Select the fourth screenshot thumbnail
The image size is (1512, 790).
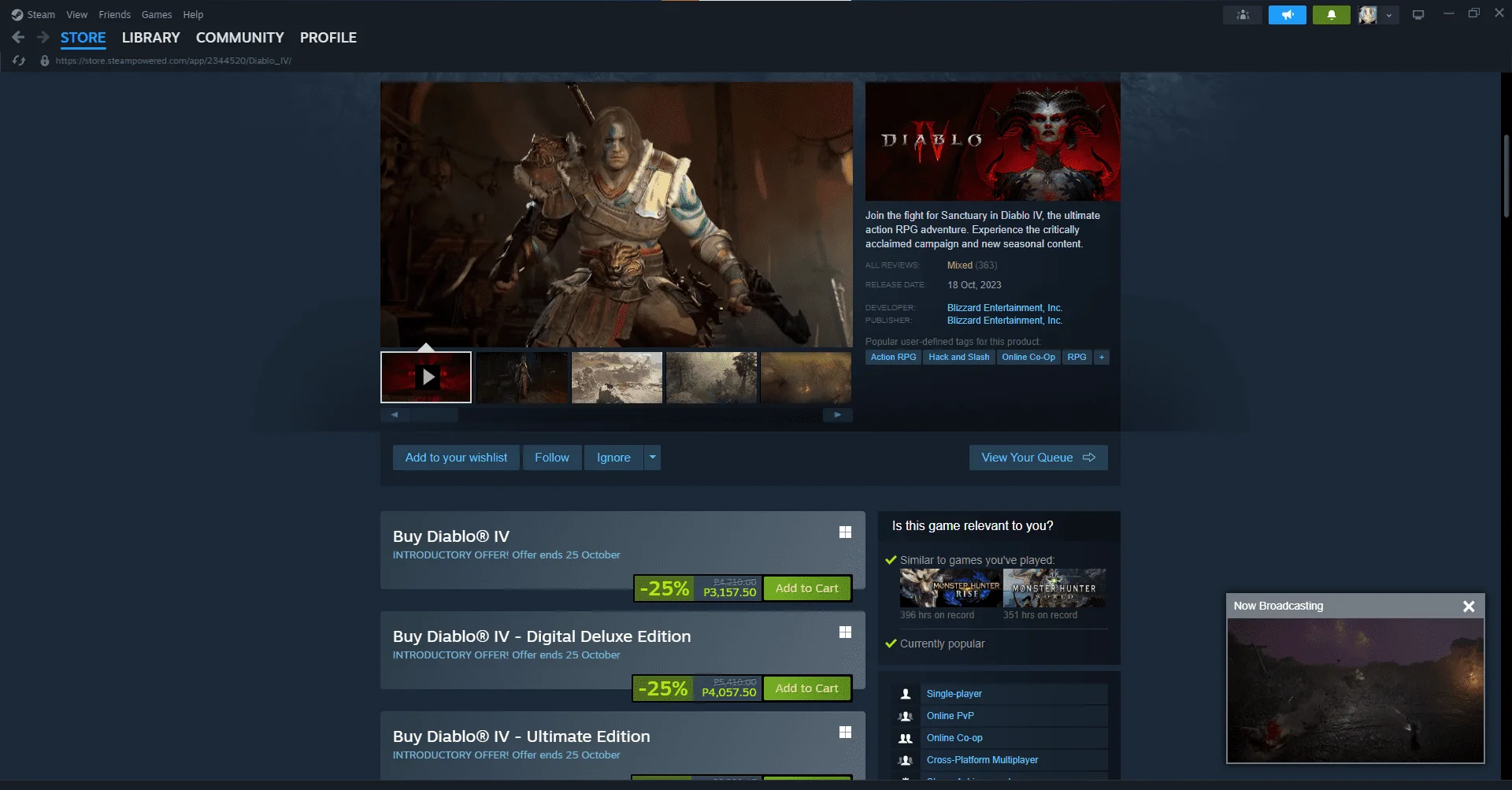711,377
